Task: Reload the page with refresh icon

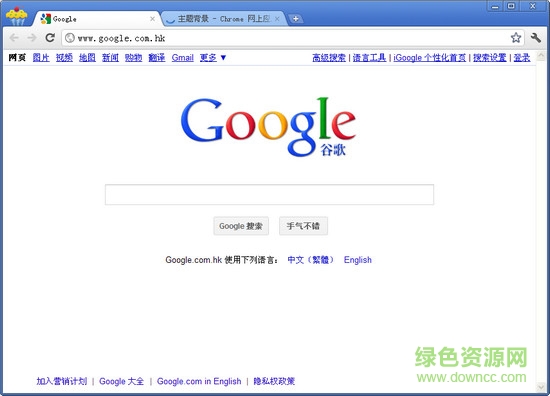Action: (x=50, y=38)
